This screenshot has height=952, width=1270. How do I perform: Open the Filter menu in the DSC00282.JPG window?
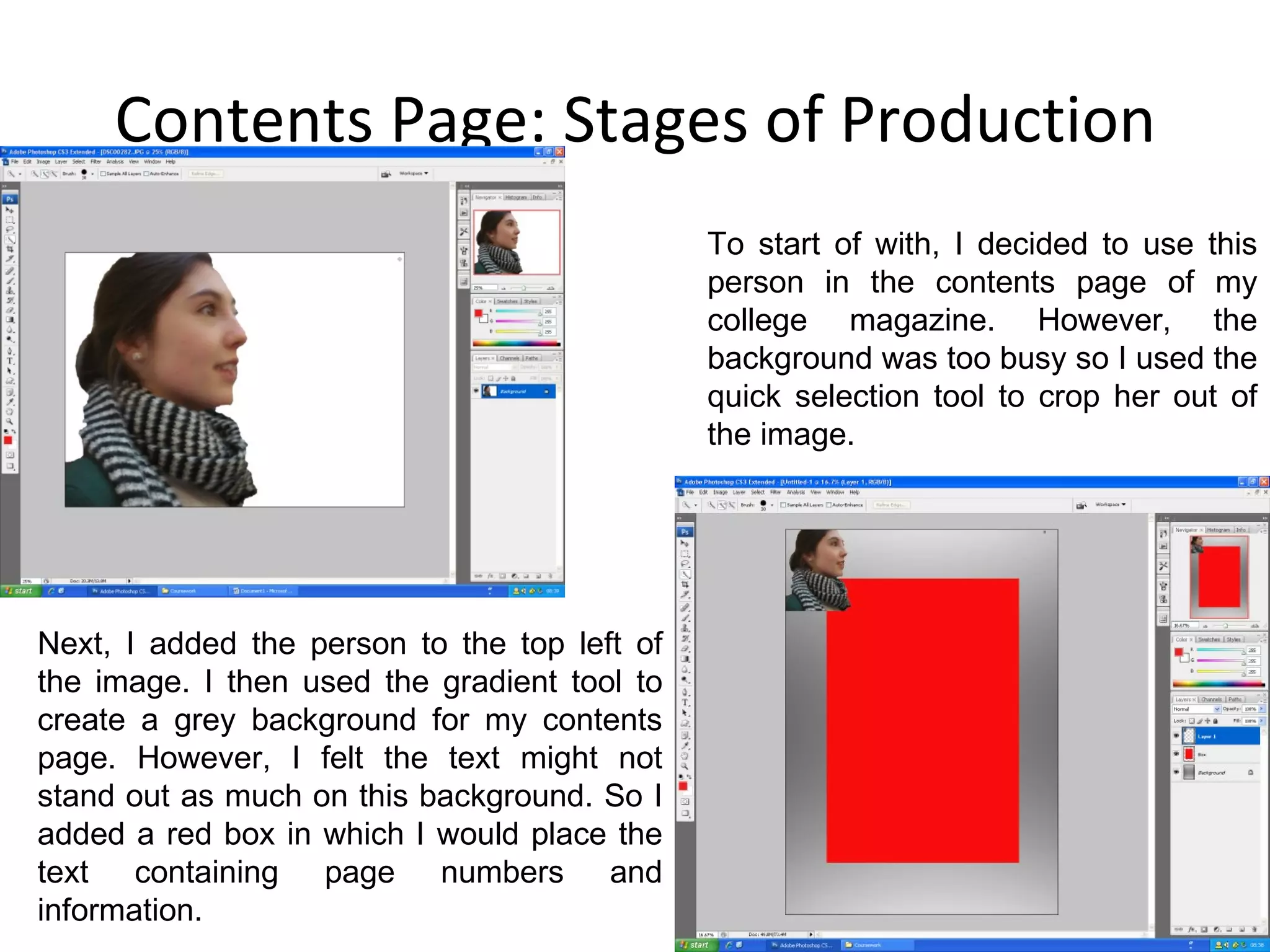click(x=95, y=162)
